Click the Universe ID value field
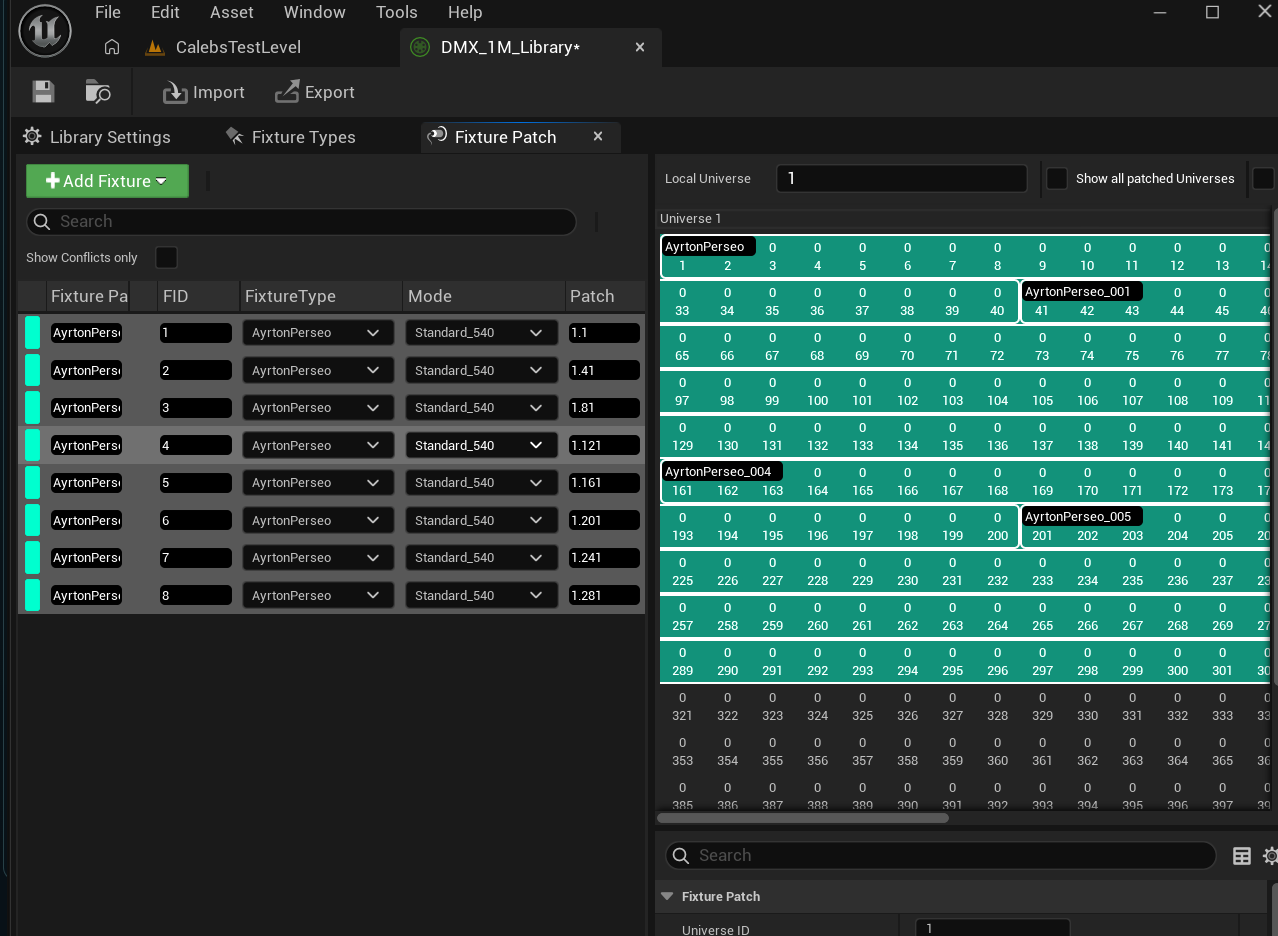 pos(992,929)
